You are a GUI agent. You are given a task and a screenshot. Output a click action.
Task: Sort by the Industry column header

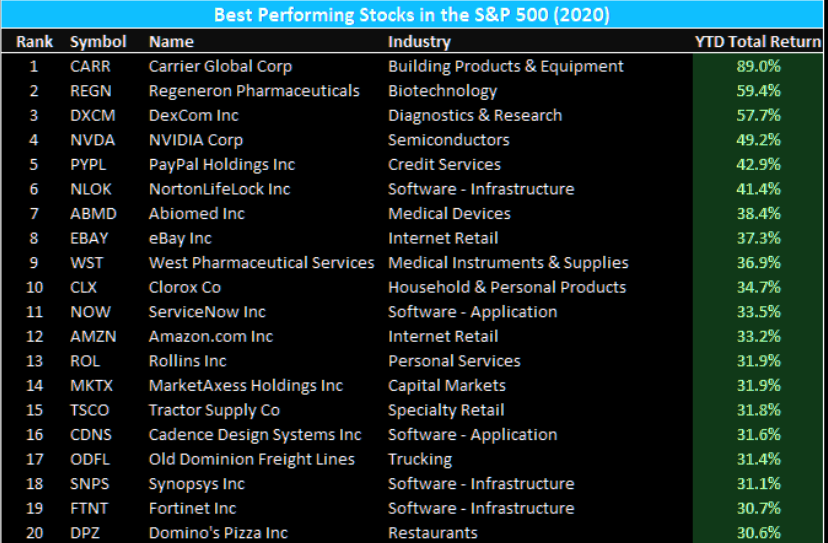point(419,42)
